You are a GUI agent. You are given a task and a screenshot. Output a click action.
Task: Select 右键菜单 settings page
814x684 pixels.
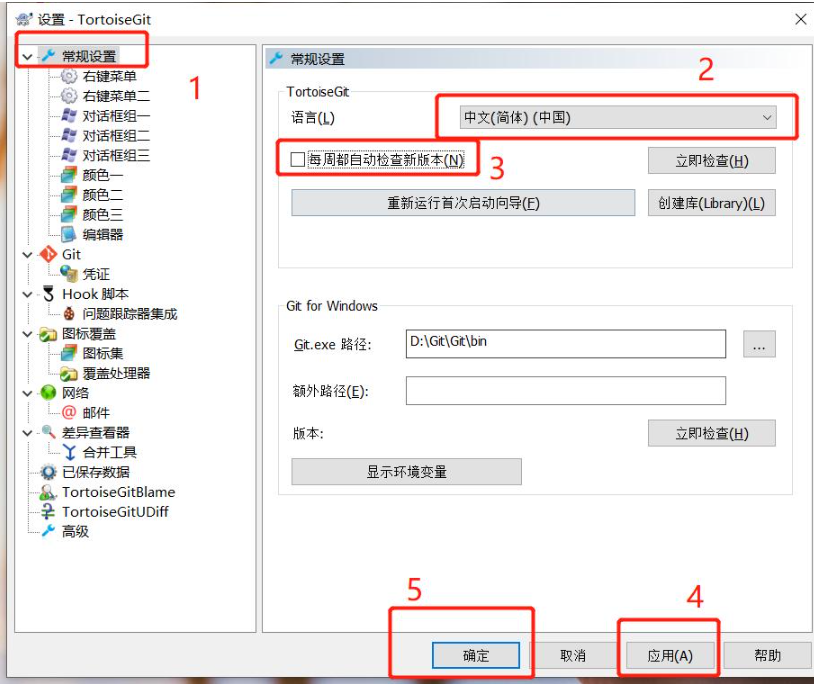[110, 76]
